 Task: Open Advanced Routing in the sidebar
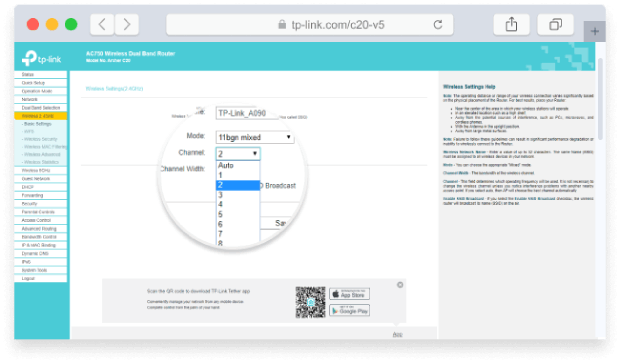click(41, 229)
